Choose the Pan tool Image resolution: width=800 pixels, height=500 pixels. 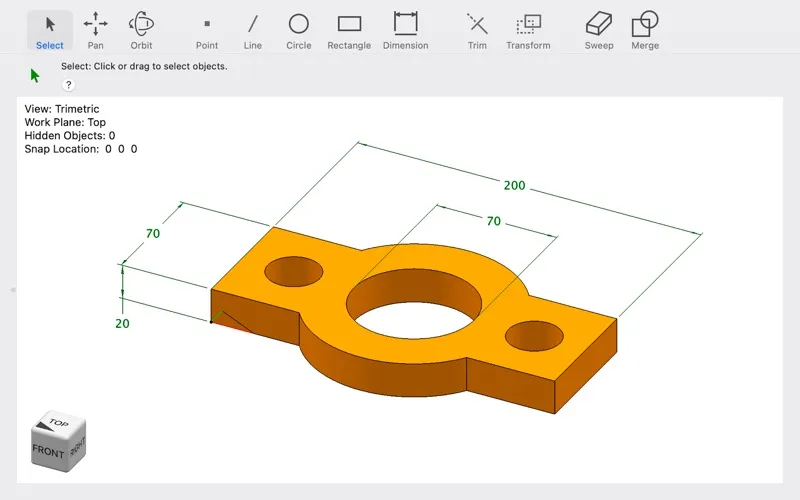coord(95,31)
